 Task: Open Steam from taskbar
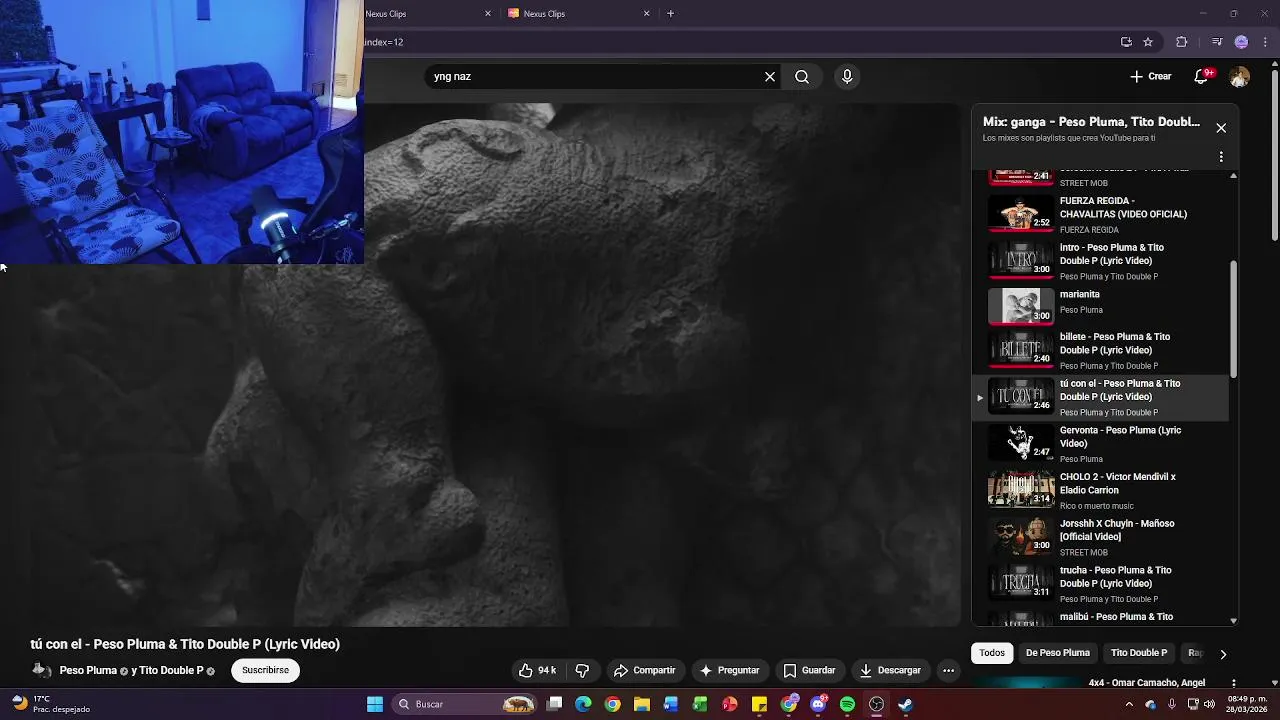tap(905, 704)
